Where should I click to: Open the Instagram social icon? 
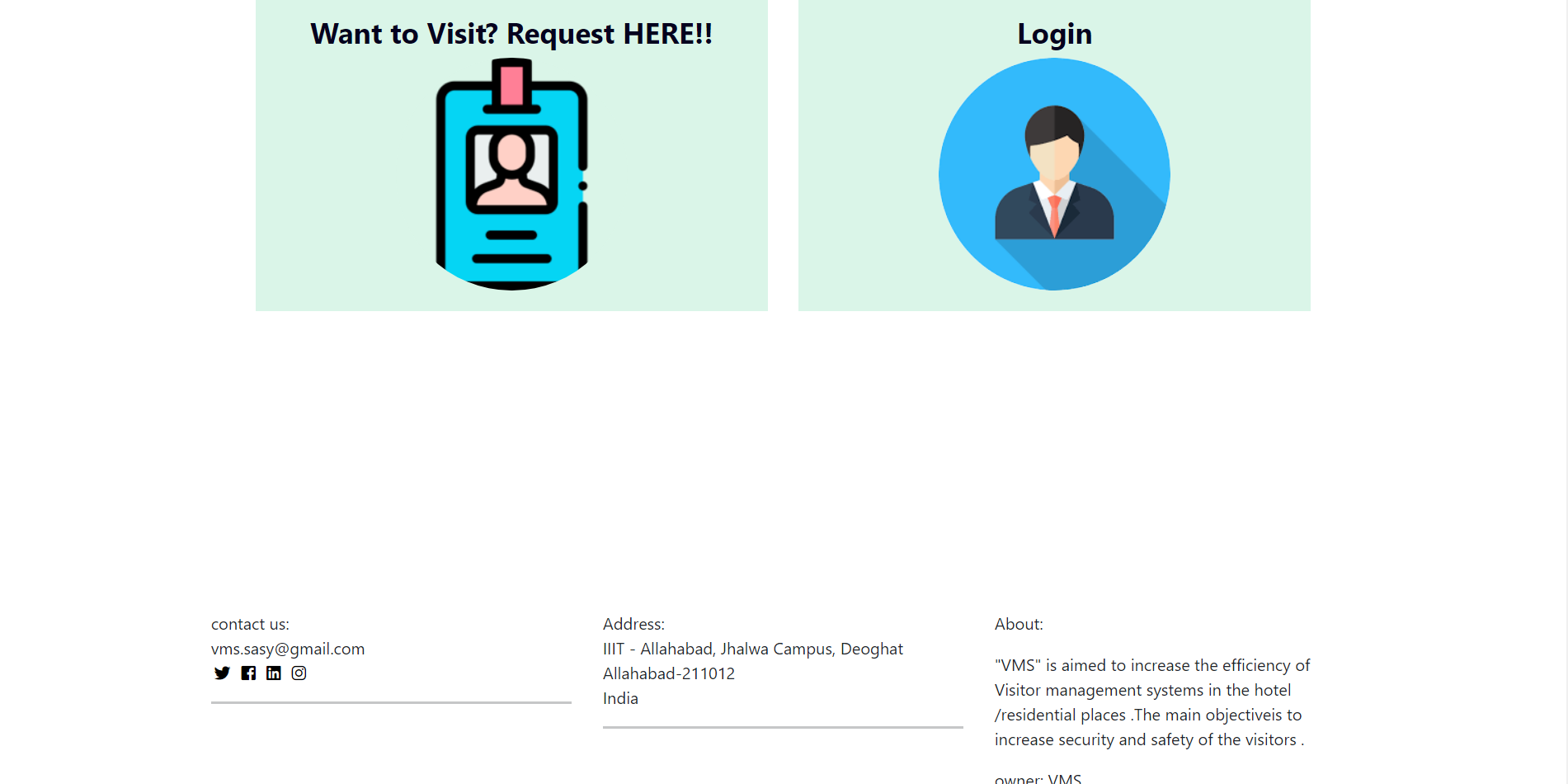tap(299, 673)
